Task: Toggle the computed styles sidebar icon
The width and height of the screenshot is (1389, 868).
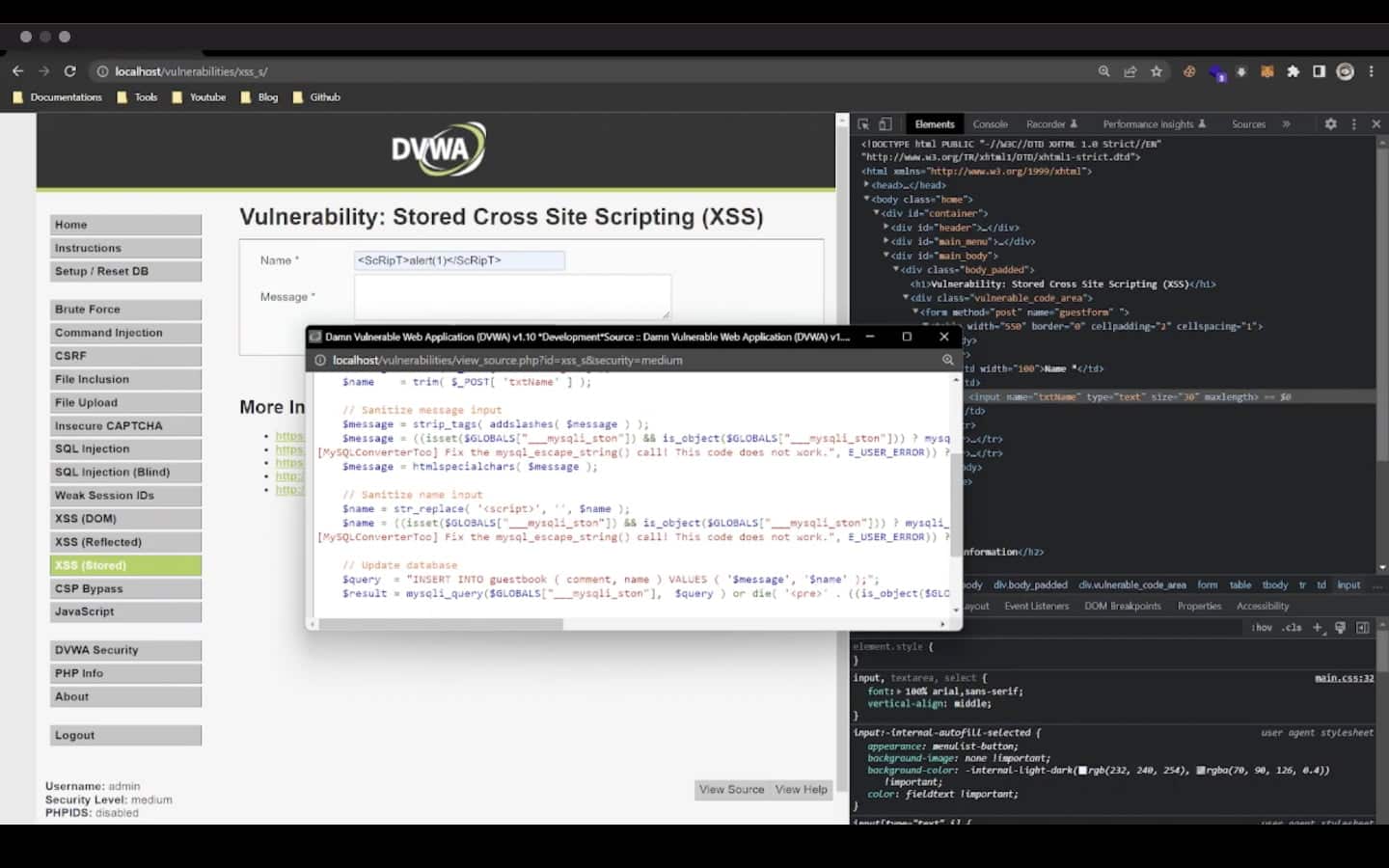Action: click(x=1363, y=627)
